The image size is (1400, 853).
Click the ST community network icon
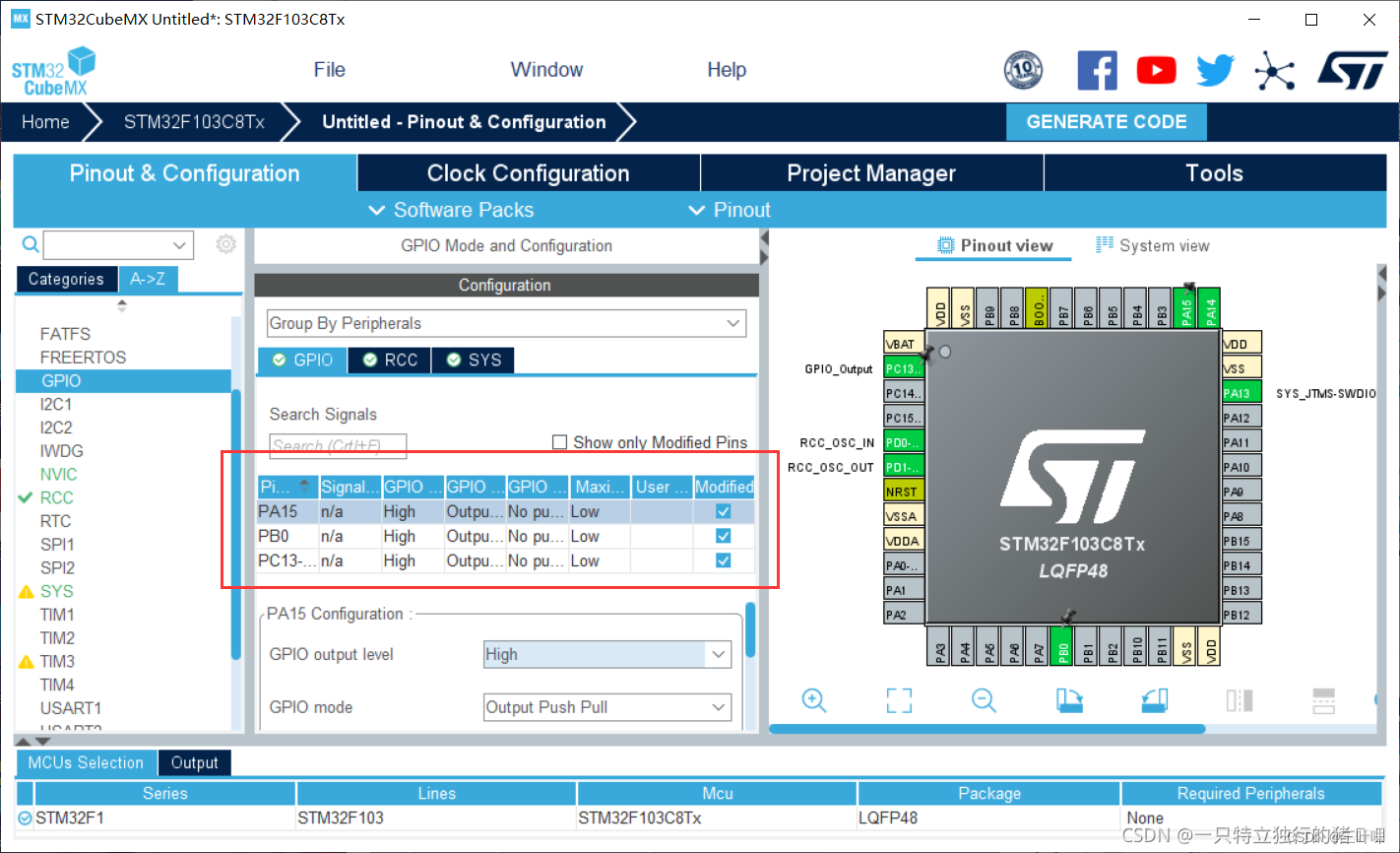pyautogui.click(x=1274, y=71)
